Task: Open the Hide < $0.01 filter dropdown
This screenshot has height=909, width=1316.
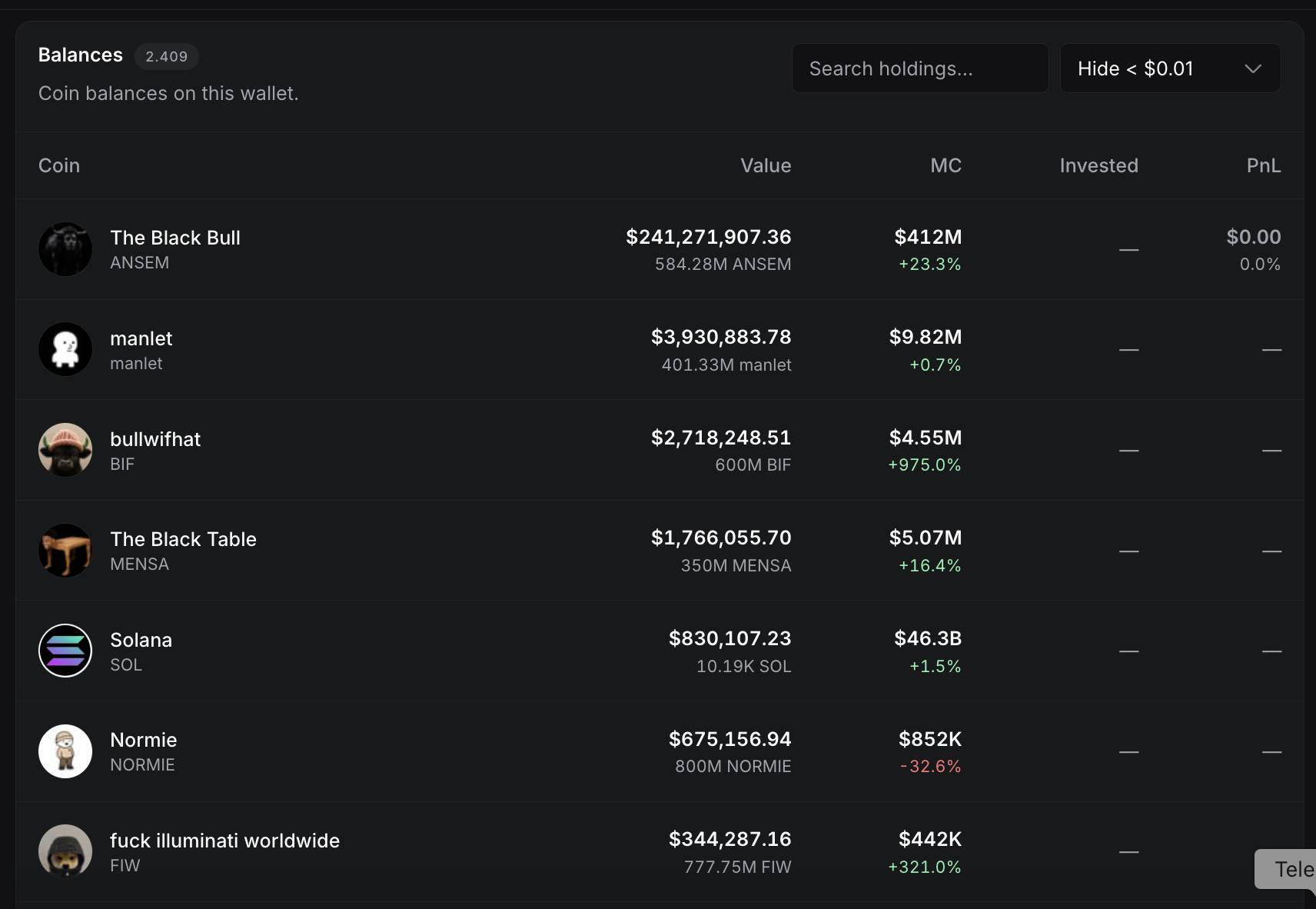Action: [1170, 68]
